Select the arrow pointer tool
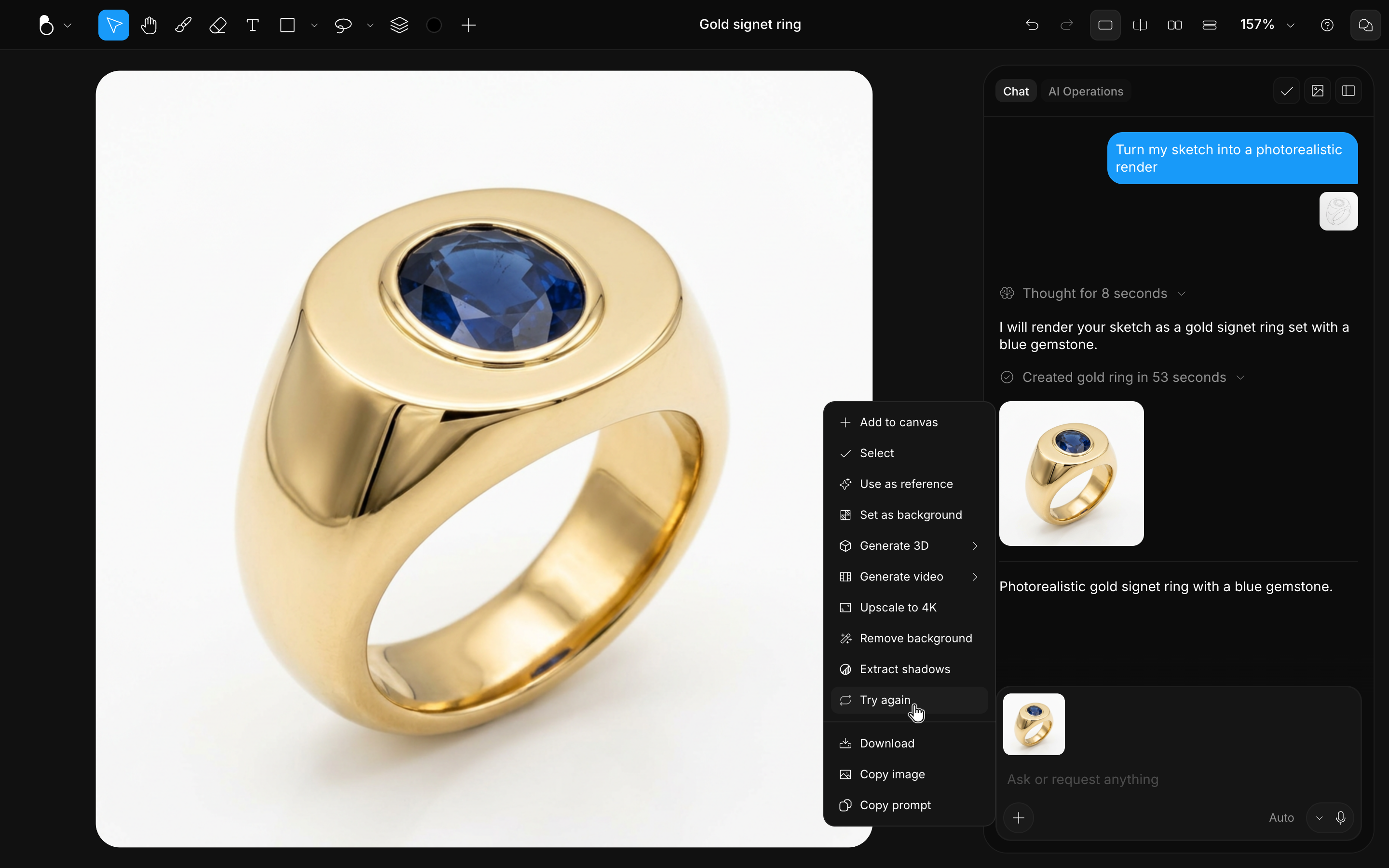 pos(114,25)
